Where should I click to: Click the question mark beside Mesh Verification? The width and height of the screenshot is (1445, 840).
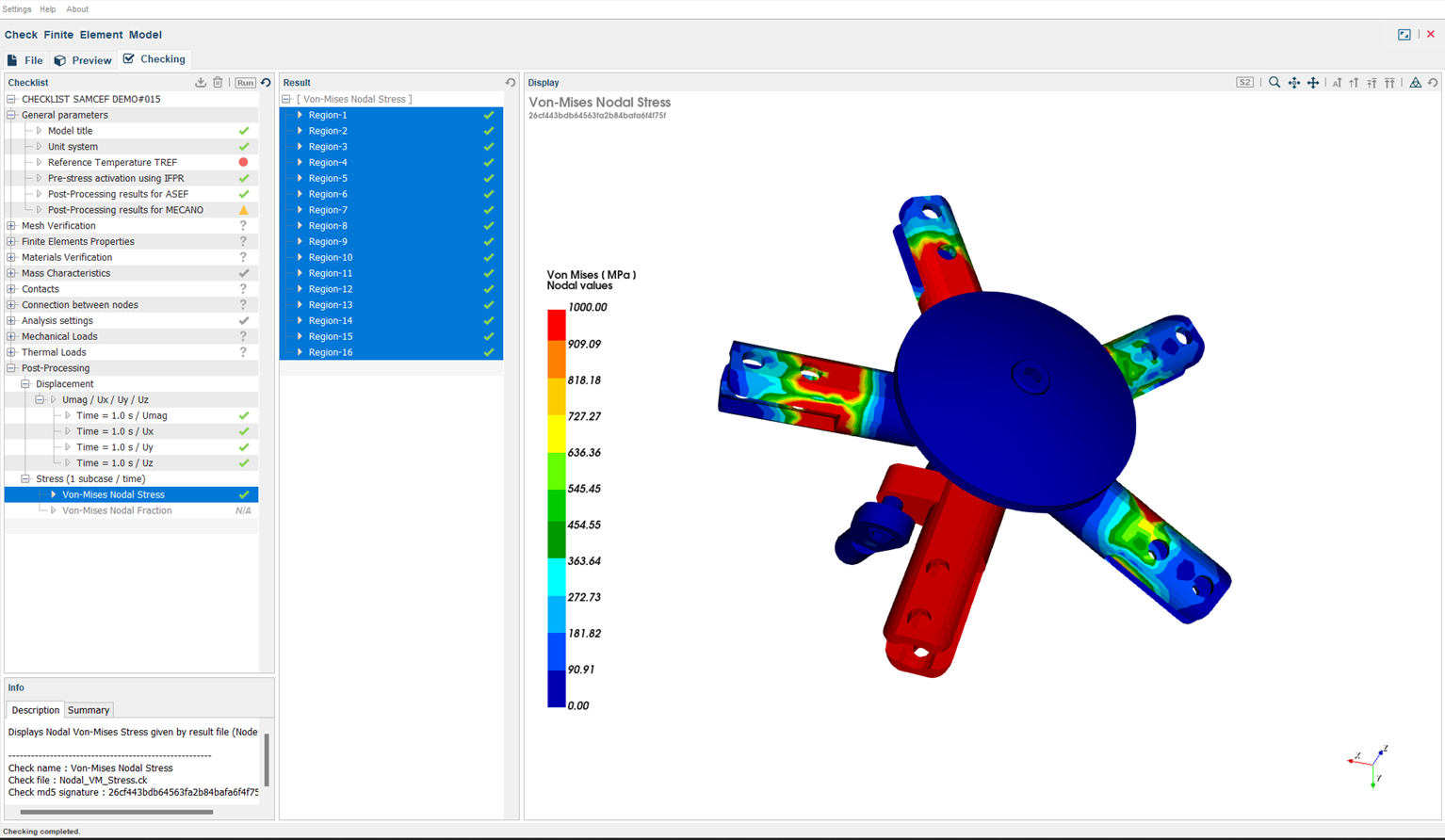(x=243, y=226)
